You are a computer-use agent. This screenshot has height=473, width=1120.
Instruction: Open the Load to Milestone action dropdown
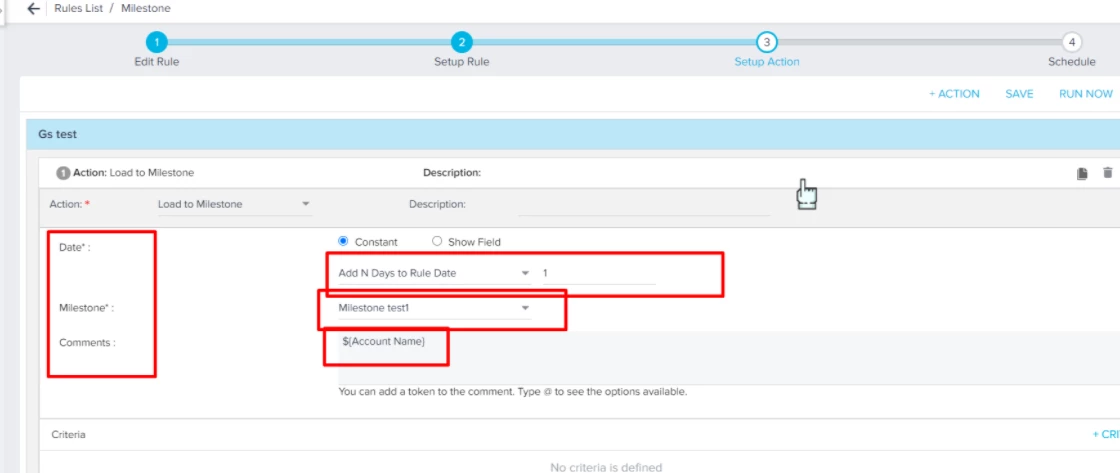(x=234, y=204)
